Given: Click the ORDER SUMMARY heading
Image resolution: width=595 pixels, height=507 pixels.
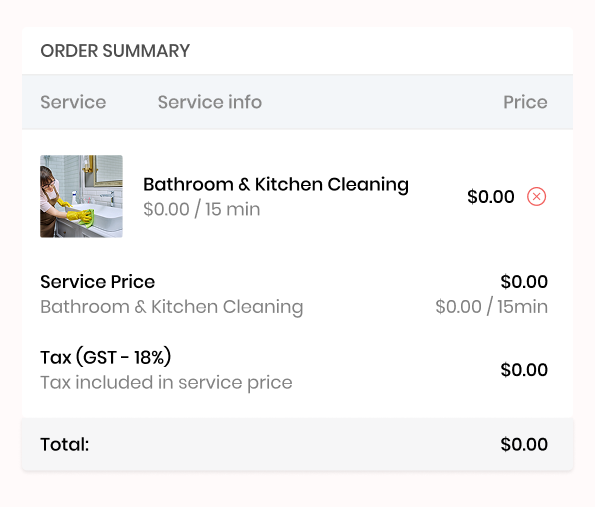Looking at the screenshot, I should pyautogui.click(x=115, y=51).
